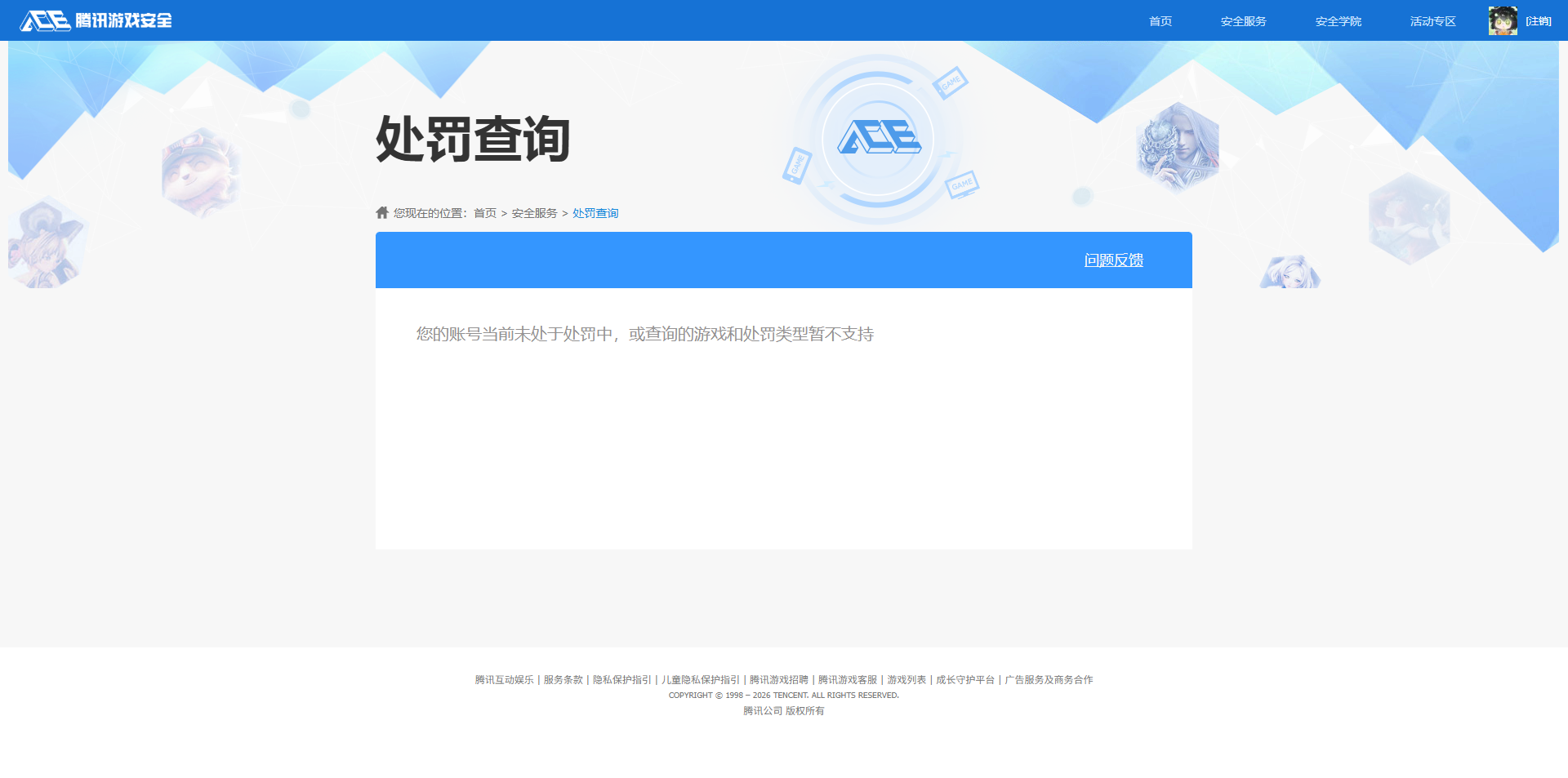Click the 腾讯游戏安全 ACE logo in header

[x=96, y=20]
